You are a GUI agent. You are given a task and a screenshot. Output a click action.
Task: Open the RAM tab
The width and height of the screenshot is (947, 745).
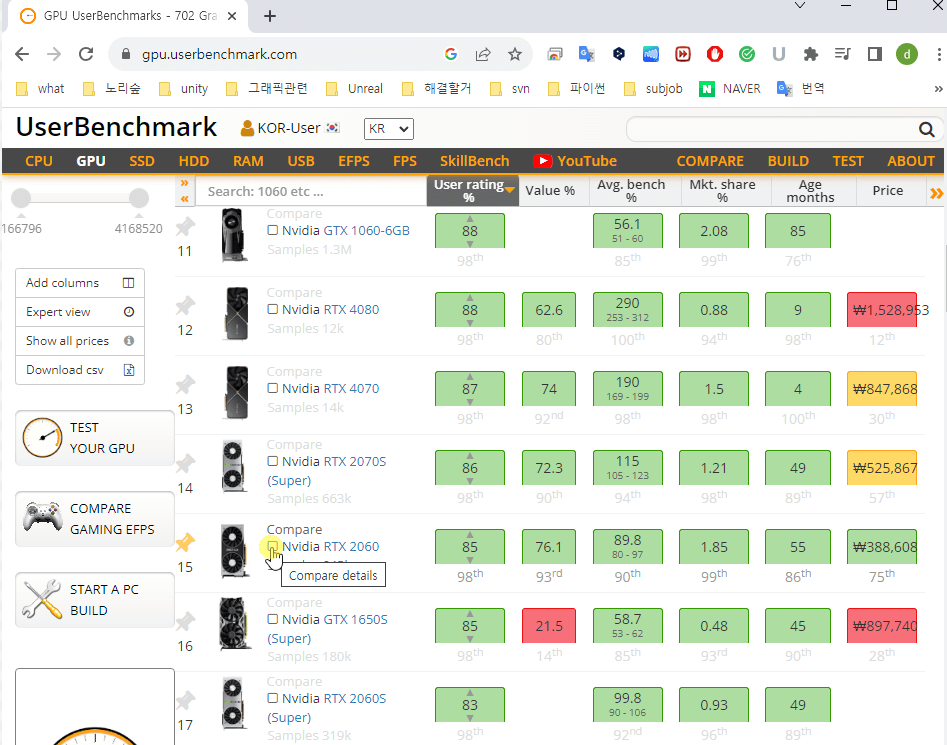click(x=248, y=161)
